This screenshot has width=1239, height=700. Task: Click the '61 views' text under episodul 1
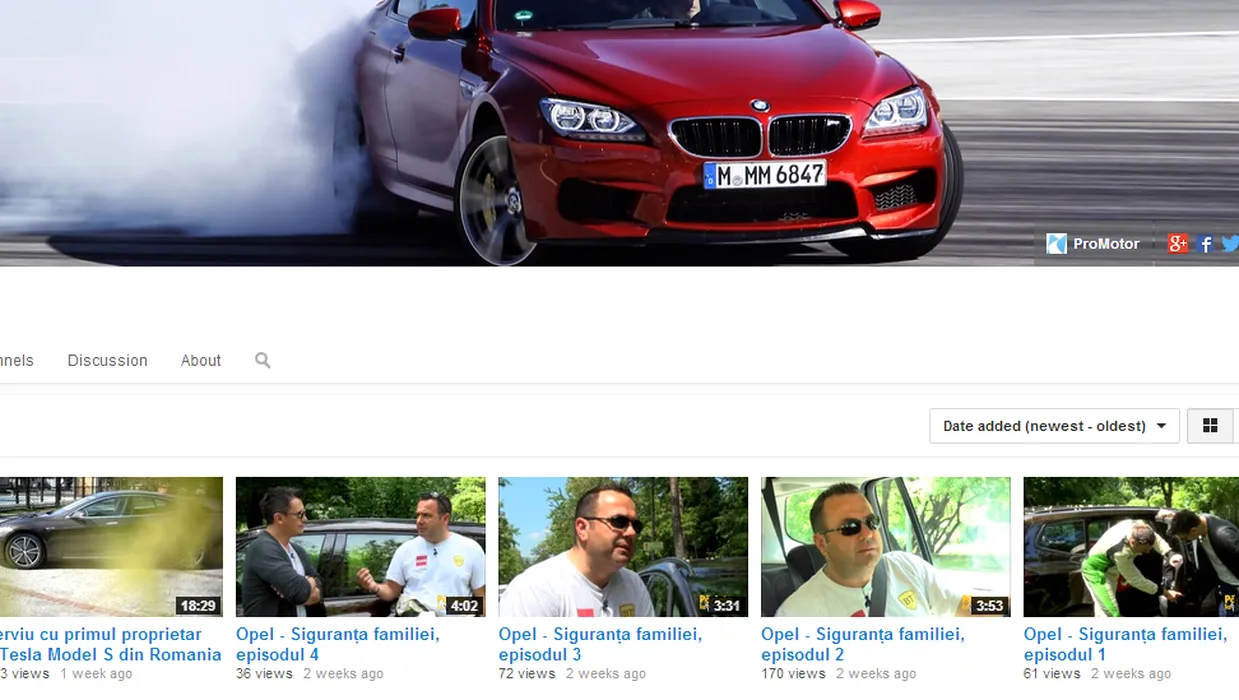1052,674
